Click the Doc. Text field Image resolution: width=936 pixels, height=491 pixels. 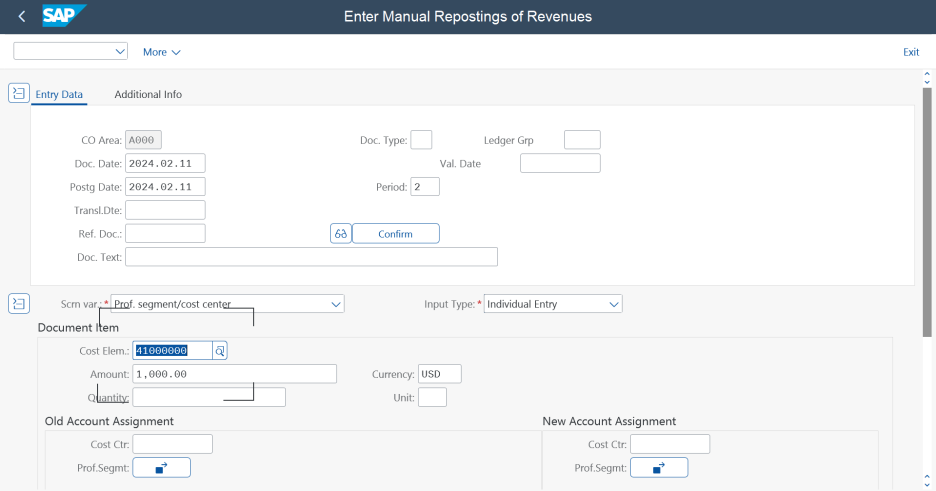(x=311, y=257)
